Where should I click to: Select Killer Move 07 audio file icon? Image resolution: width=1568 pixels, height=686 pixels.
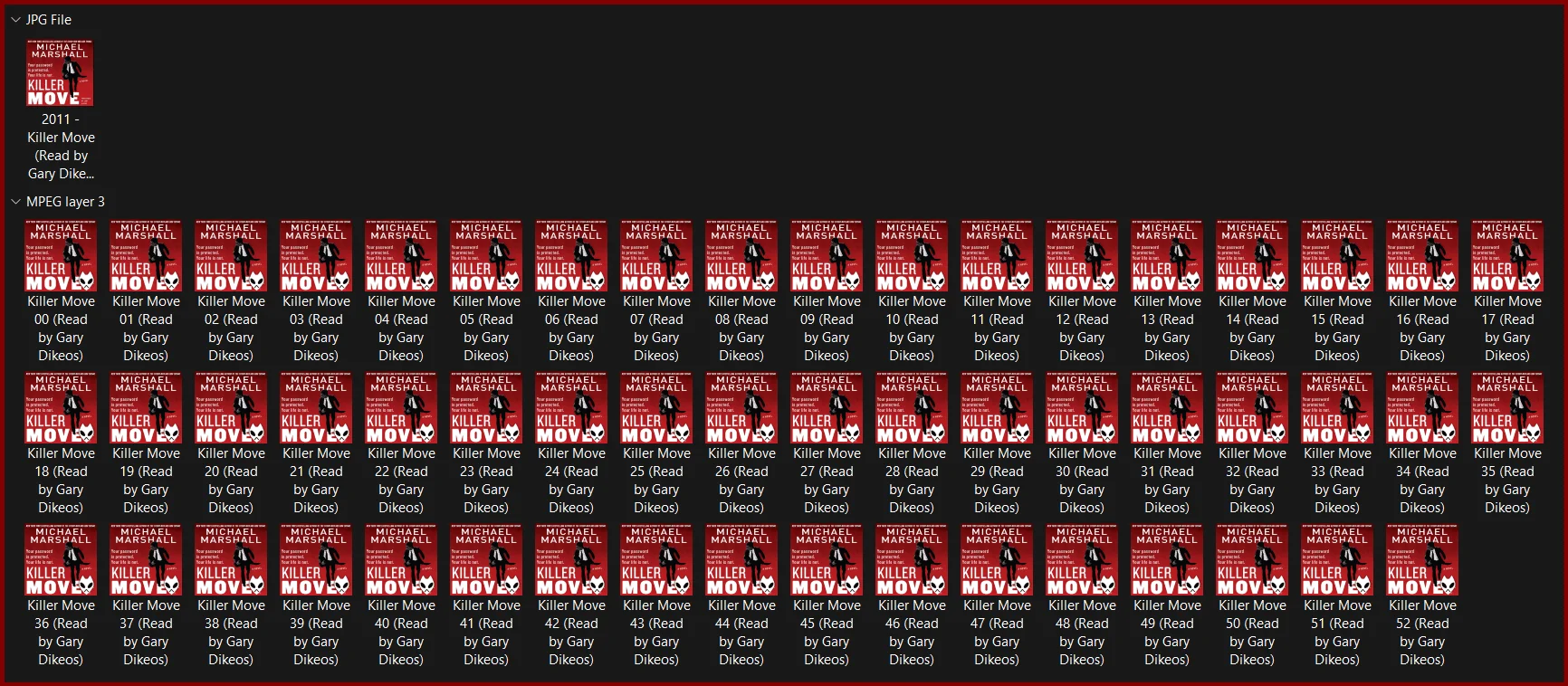(x=656, y=256)
